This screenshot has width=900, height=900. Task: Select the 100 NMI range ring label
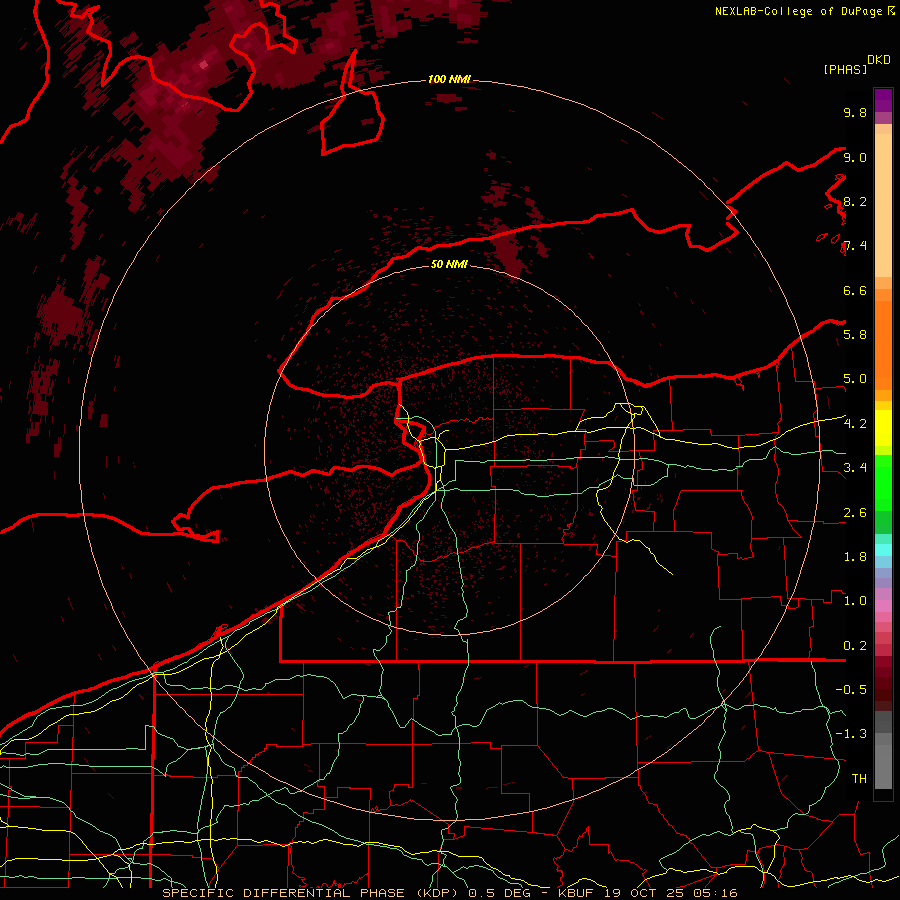pos(449,79)
